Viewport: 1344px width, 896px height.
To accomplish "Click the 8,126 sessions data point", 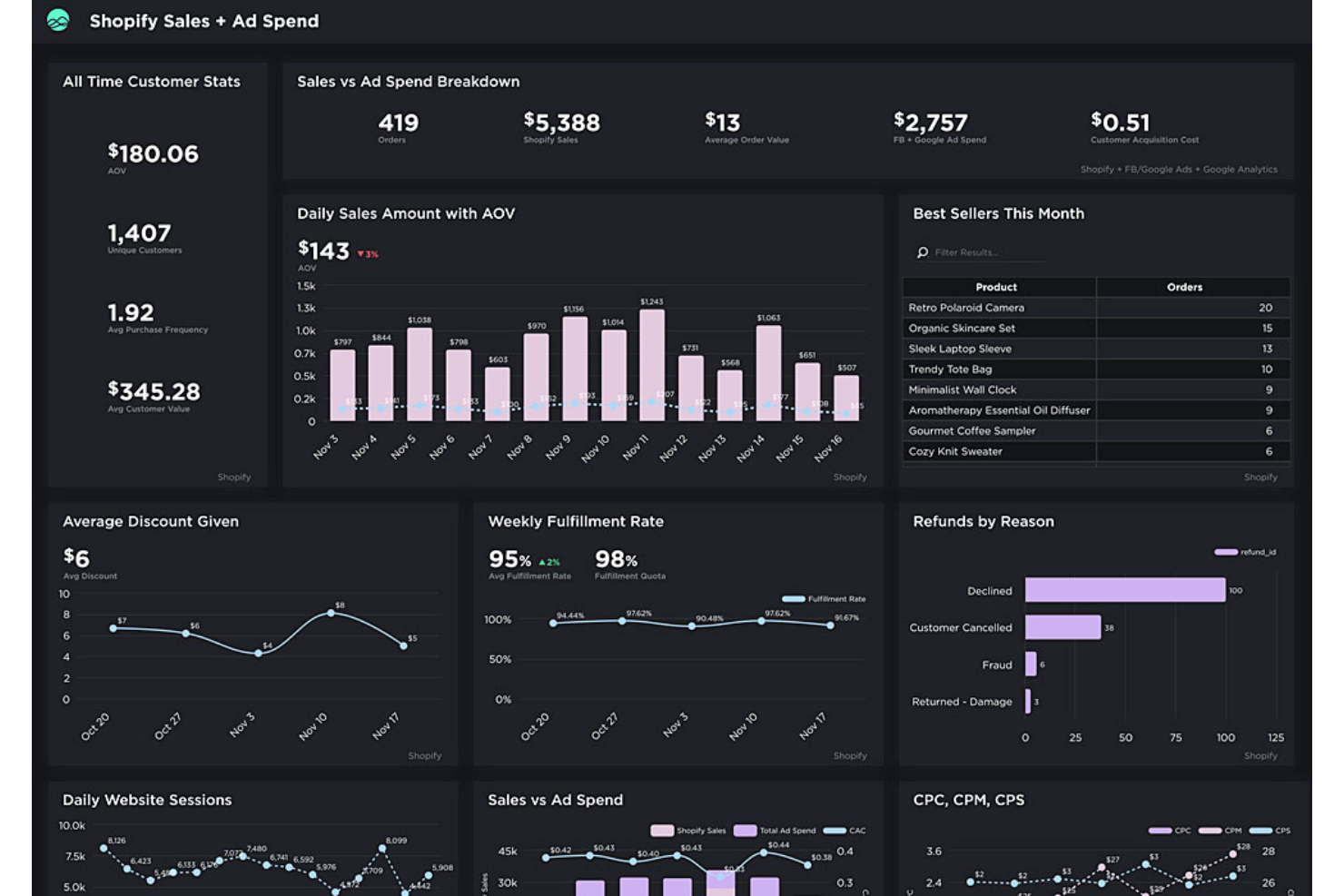I will tap(104, 848).
